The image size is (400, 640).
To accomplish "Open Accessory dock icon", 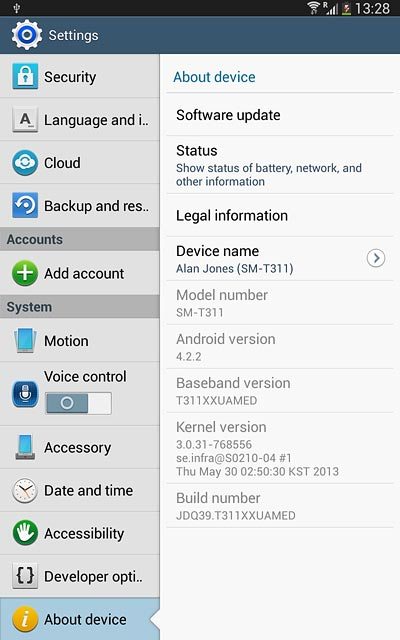I will [x=25, y=447].
